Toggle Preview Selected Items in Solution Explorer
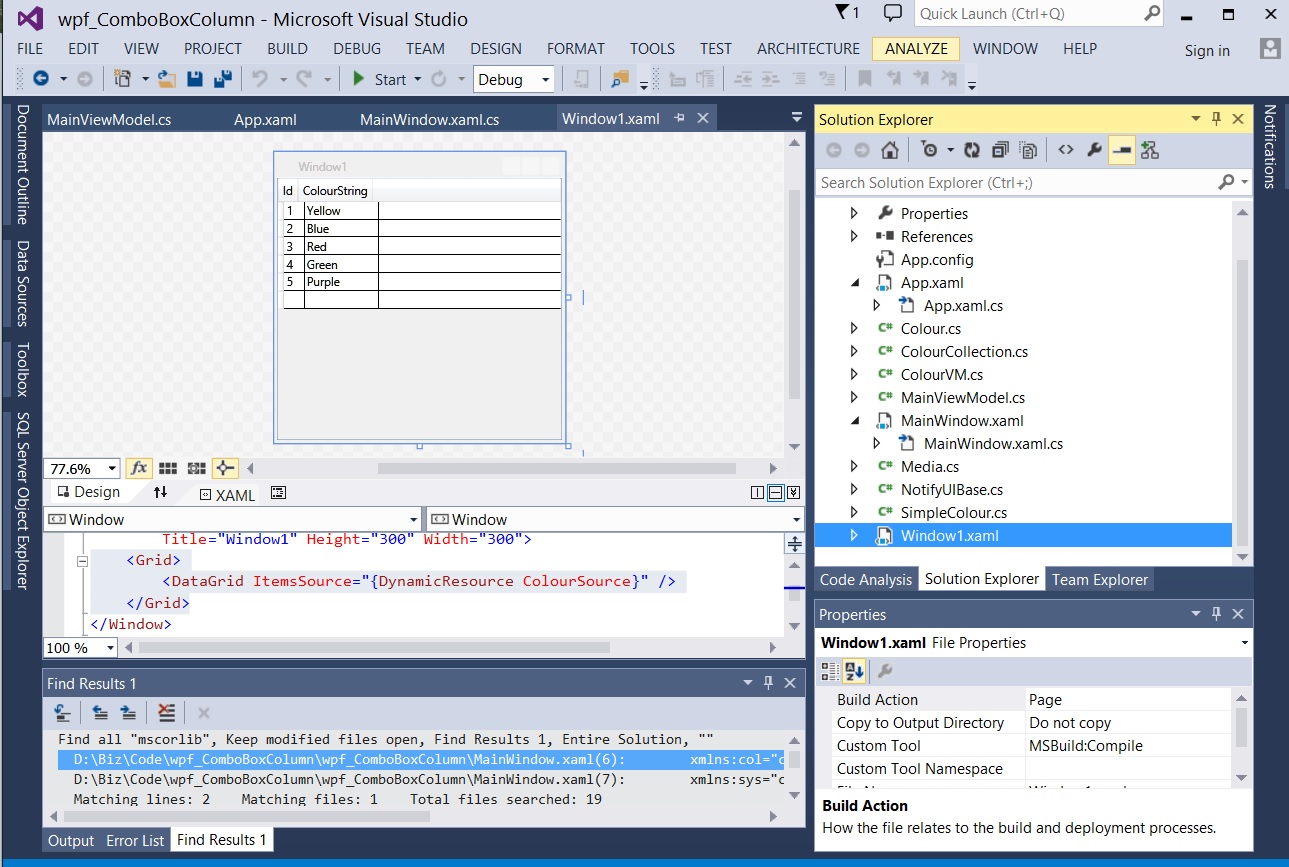The height and width of the screenshot is (867, 1289). pyautogui.click(x=1122, y=150)
